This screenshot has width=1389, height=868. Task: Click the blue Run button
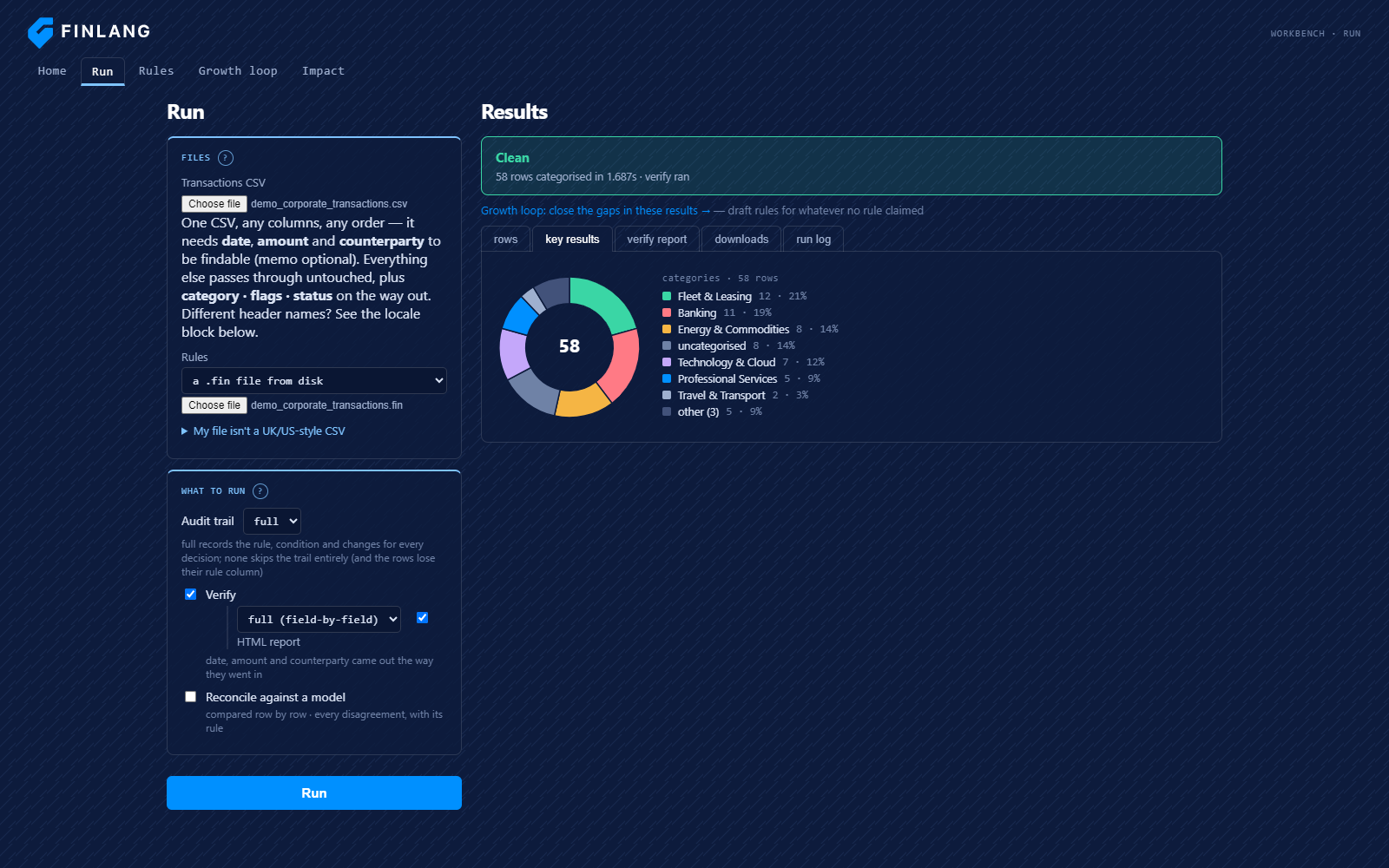pos(314,793)
